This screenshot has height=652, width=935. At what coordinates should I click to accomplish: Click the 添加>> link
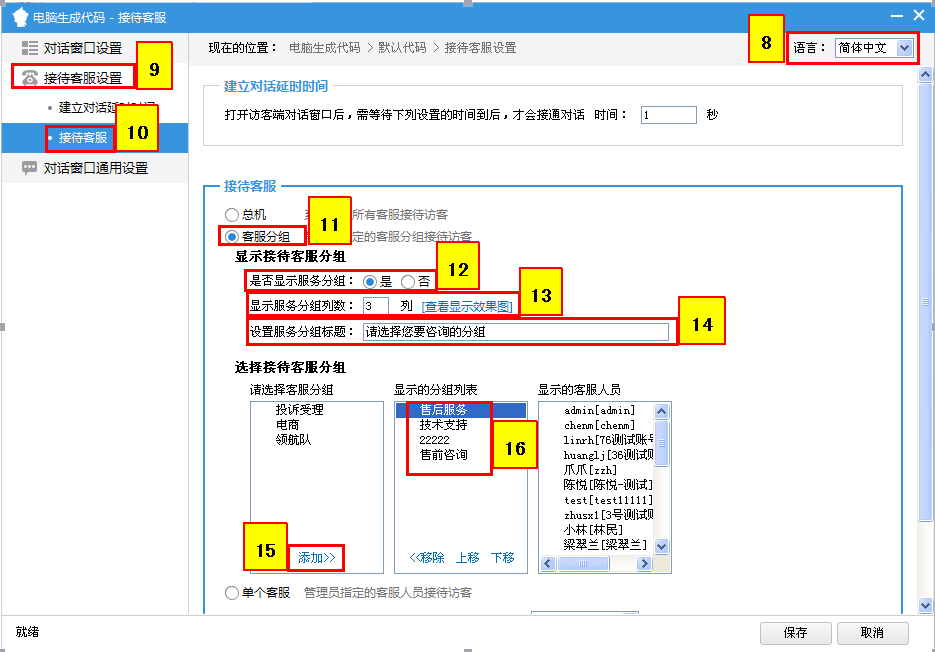click(x=316, y=557)
